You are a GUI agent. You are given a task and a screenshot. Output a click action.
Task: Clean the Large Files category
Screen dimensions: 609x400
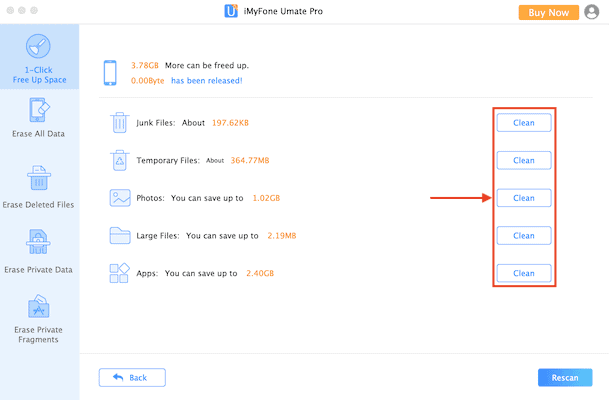click(x=524, y=235)
